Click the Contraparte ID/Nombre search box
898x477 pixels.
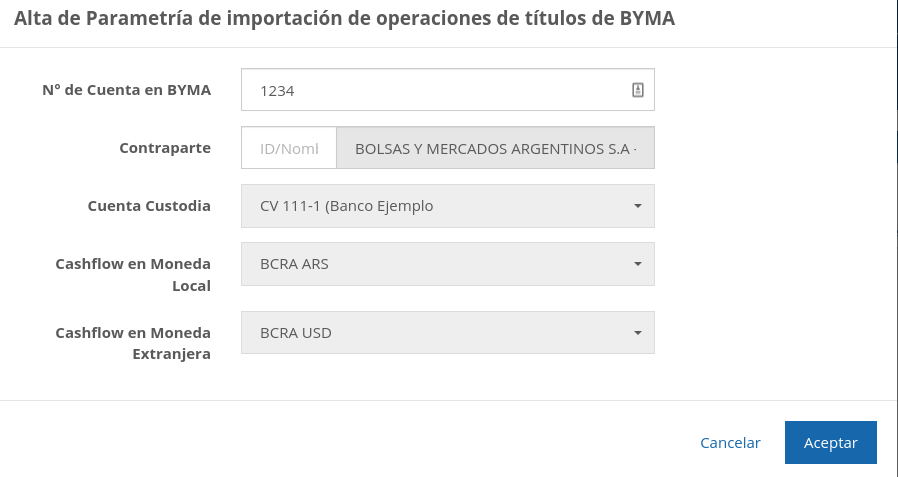click(289, 148)
